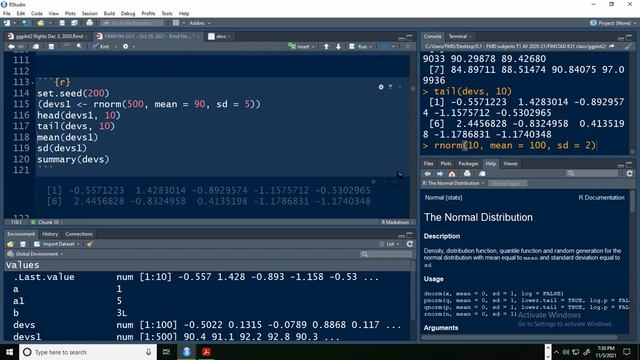Click the Environment search field
640x360 pixels.
(x=386, y=254)
